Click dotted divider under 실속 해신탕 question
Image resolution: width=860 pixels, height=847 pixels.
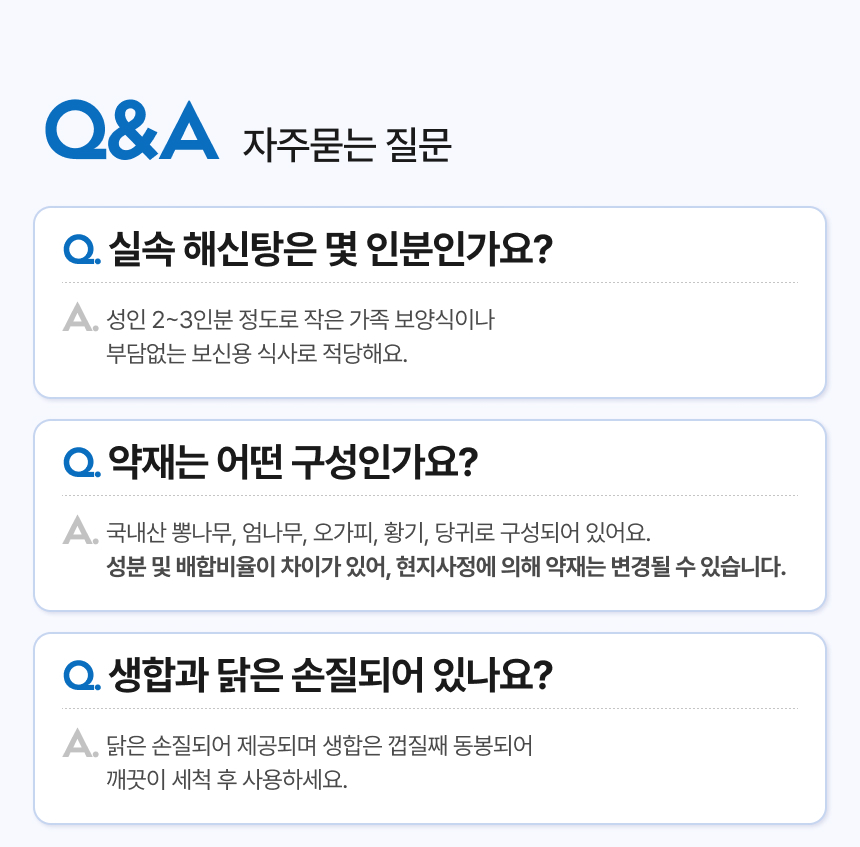point(430,283)
